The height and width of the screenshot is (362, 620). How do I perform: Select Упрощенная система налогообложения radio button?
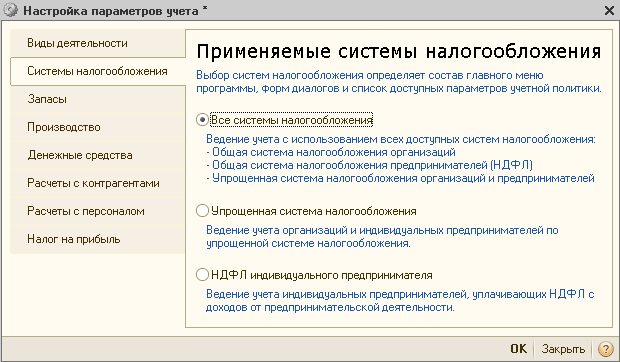(202, 211)
